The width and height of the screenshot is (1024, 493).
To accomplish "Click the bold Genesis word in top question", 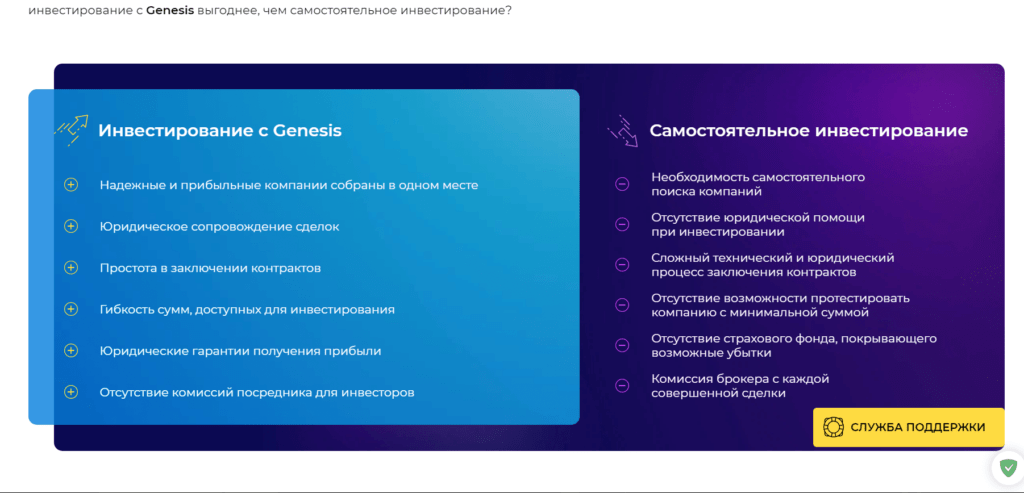I will (x=170, y=11).
